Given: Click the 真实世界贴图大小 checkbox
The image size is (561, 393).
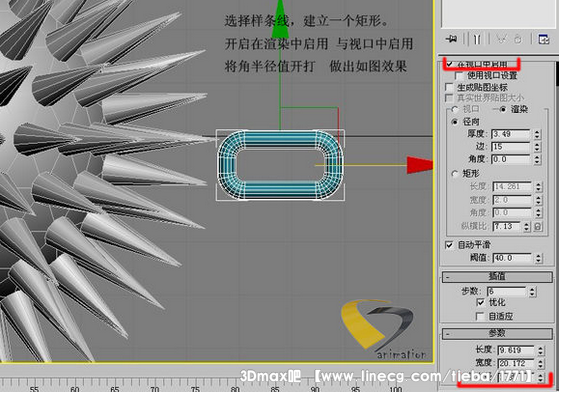Looking at the screenshot, I should 449,98.
